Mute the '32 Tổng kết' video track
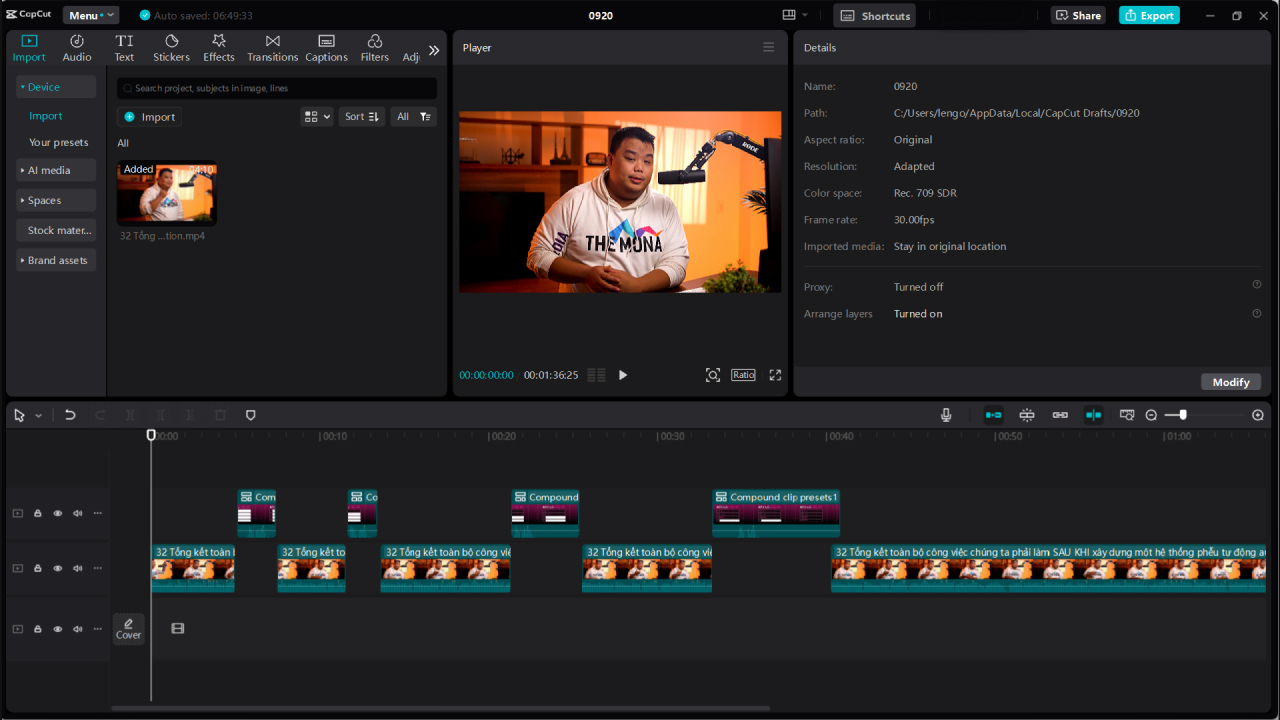Viewport: 1280px width, 720px height. point(77,568)
